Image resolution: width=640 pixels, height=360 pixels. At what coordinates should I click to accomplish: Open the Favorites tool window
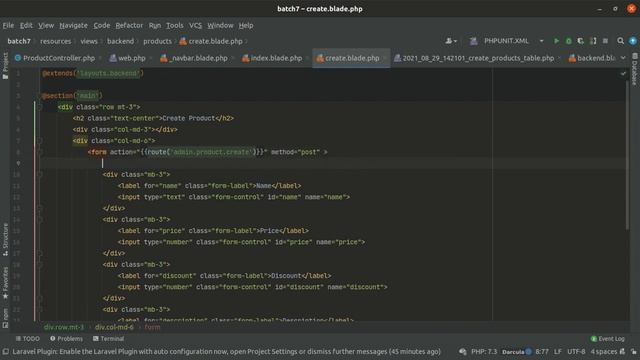(5, 283)
